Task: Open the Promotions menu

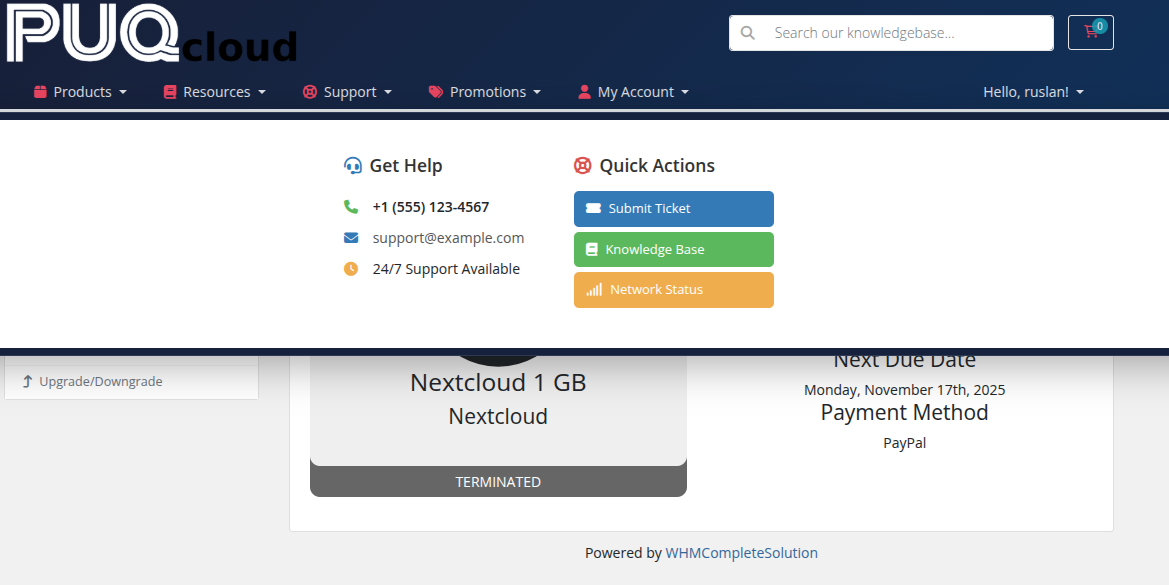Action: click(x=485, y=92)
